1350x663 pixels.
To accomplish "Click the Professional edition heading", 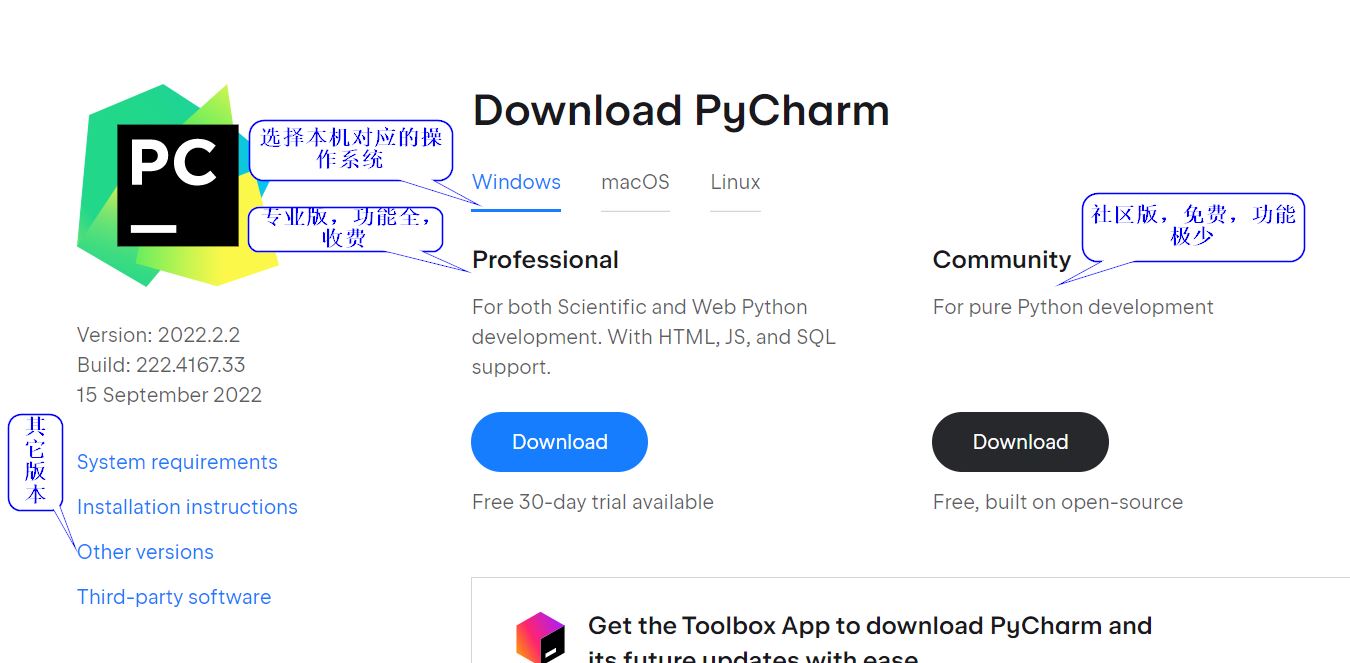I will point(545,260).
